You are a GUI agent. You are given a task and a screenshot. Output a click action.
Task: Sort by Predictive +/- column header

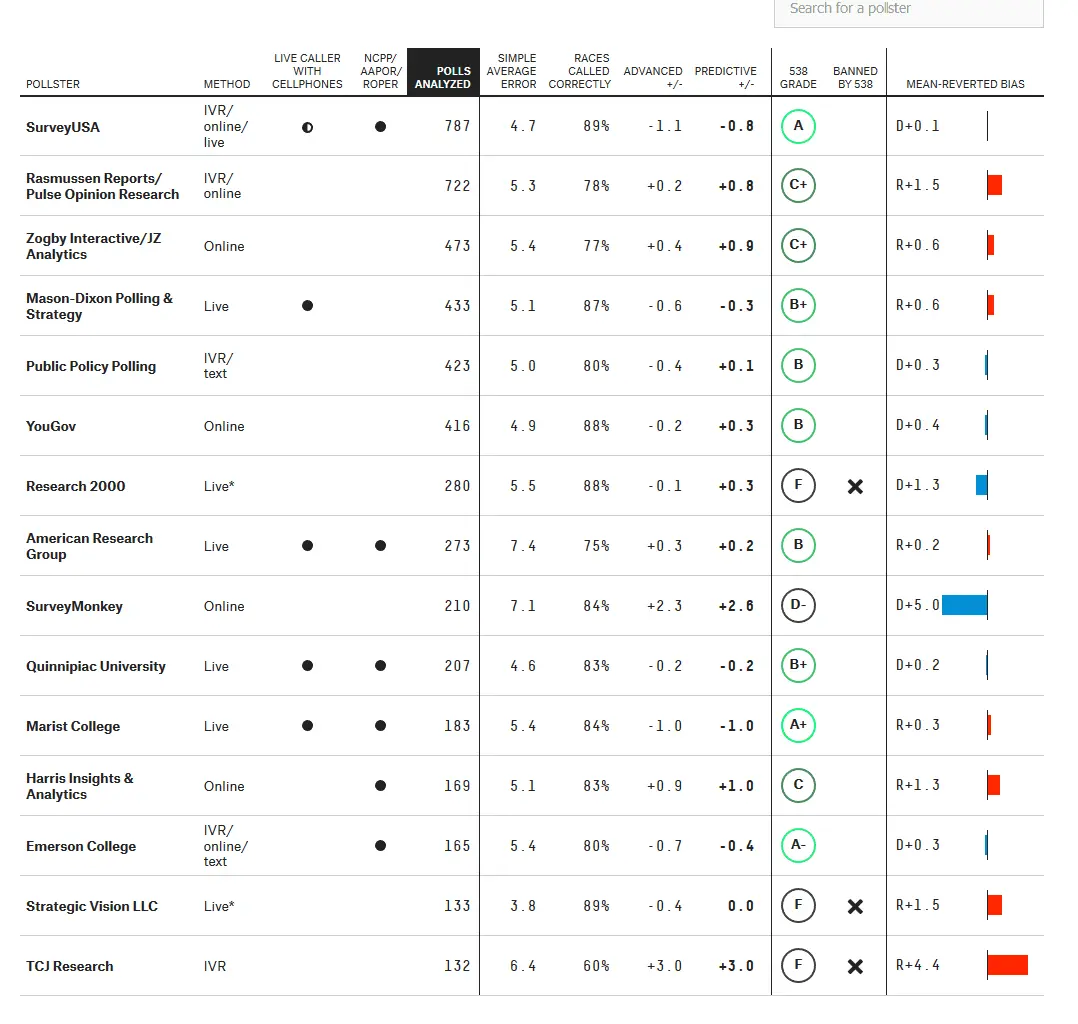(725, 77)
